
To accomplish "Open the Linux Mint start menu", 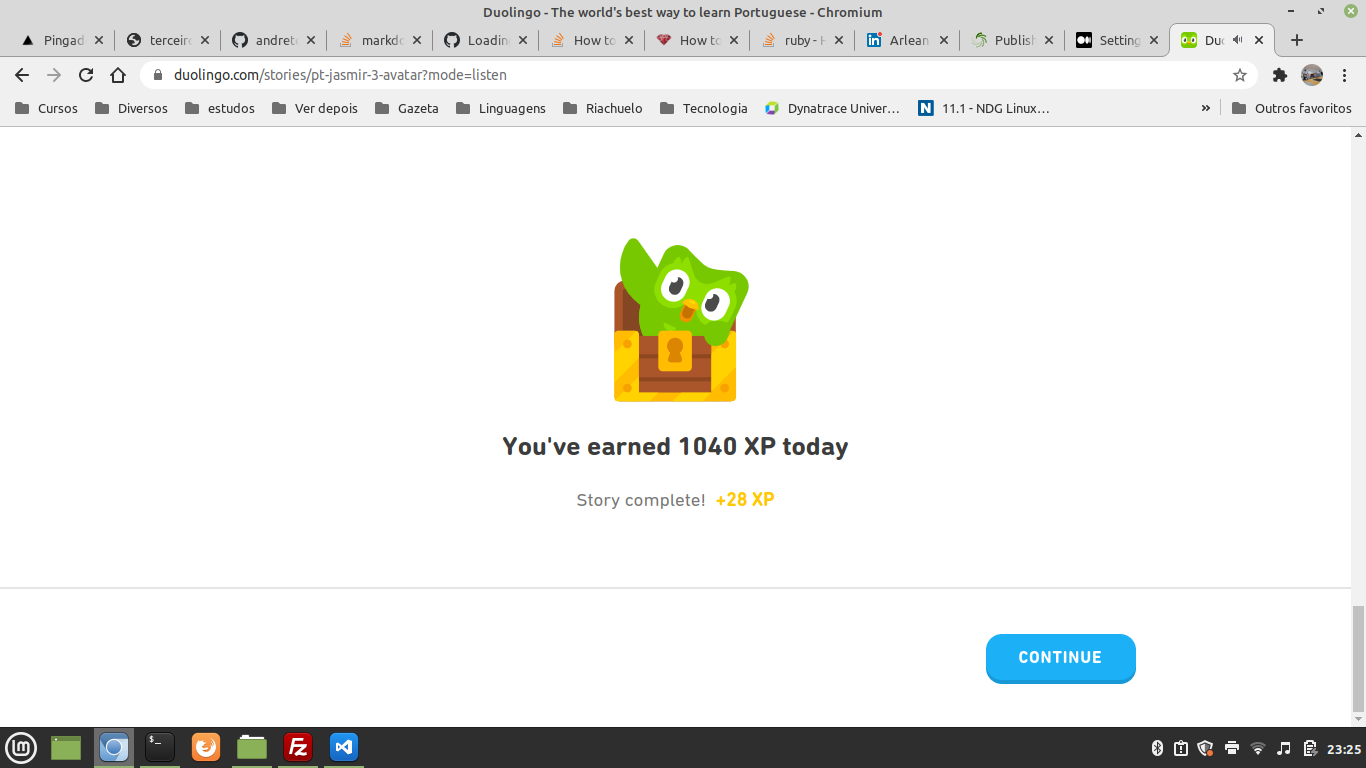I will [21, 747].
